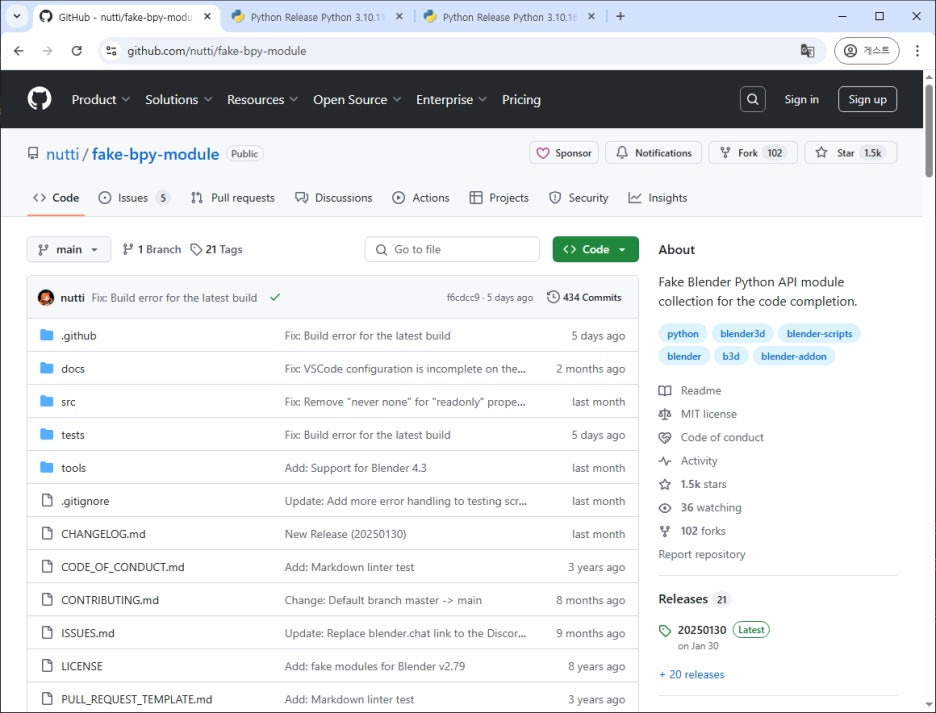The image size is (936, 713).
Task: Open the + 20 releases link
Action: (691, 674)
